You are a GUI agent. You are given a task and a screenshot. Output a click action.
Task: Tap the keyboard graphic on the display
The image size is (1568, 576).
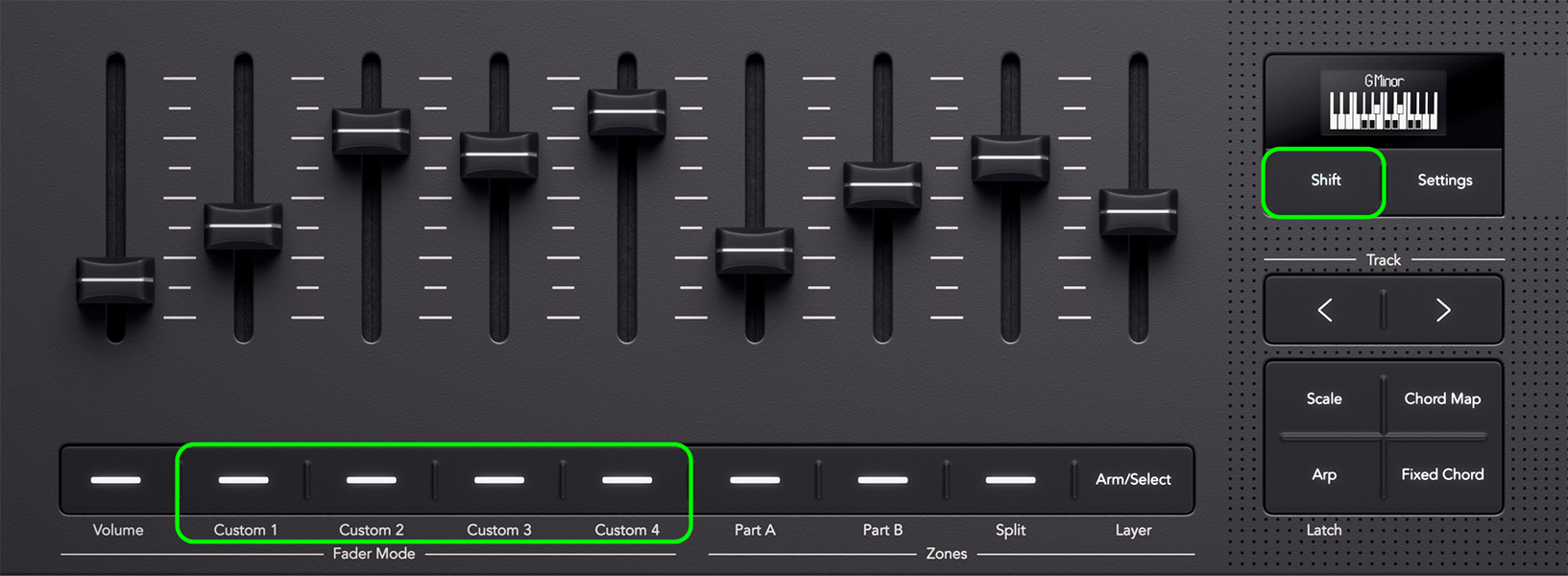tap(1384, 110)
